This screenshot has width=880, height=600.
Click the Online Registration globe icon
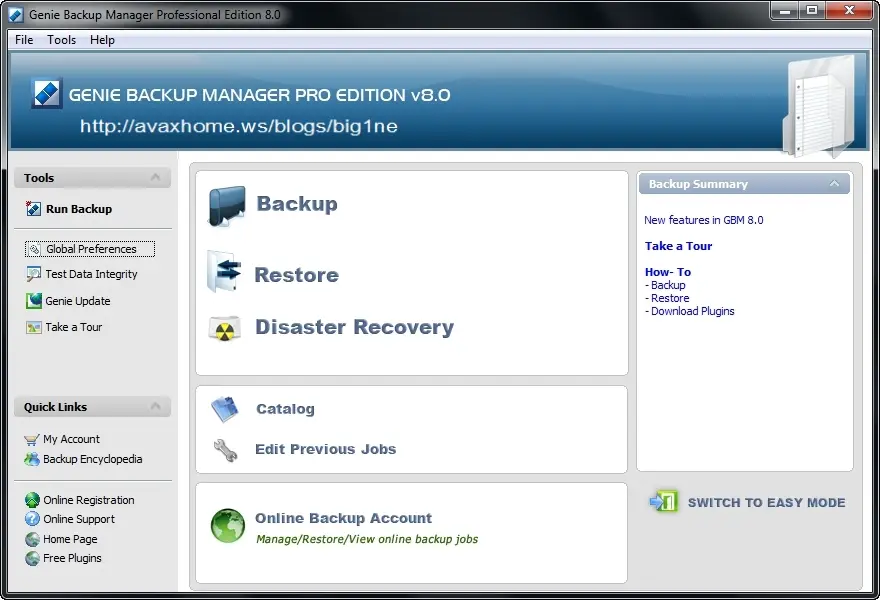tap(33, 500)
